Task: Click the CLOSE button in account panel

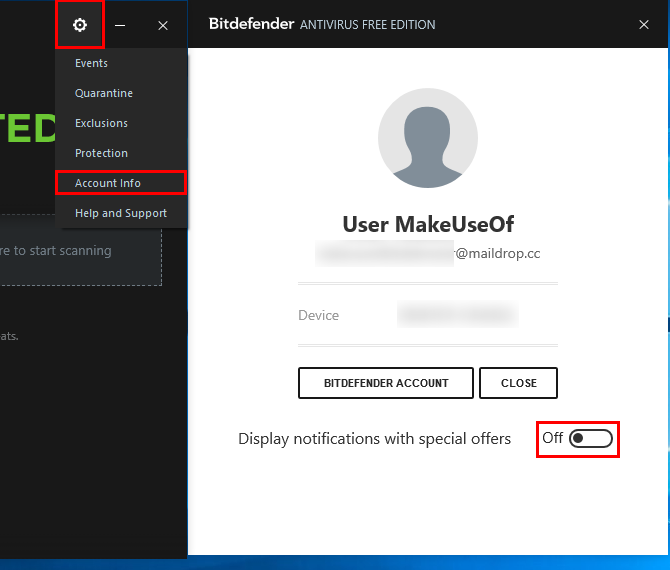Action: click(x=518, y=383)
